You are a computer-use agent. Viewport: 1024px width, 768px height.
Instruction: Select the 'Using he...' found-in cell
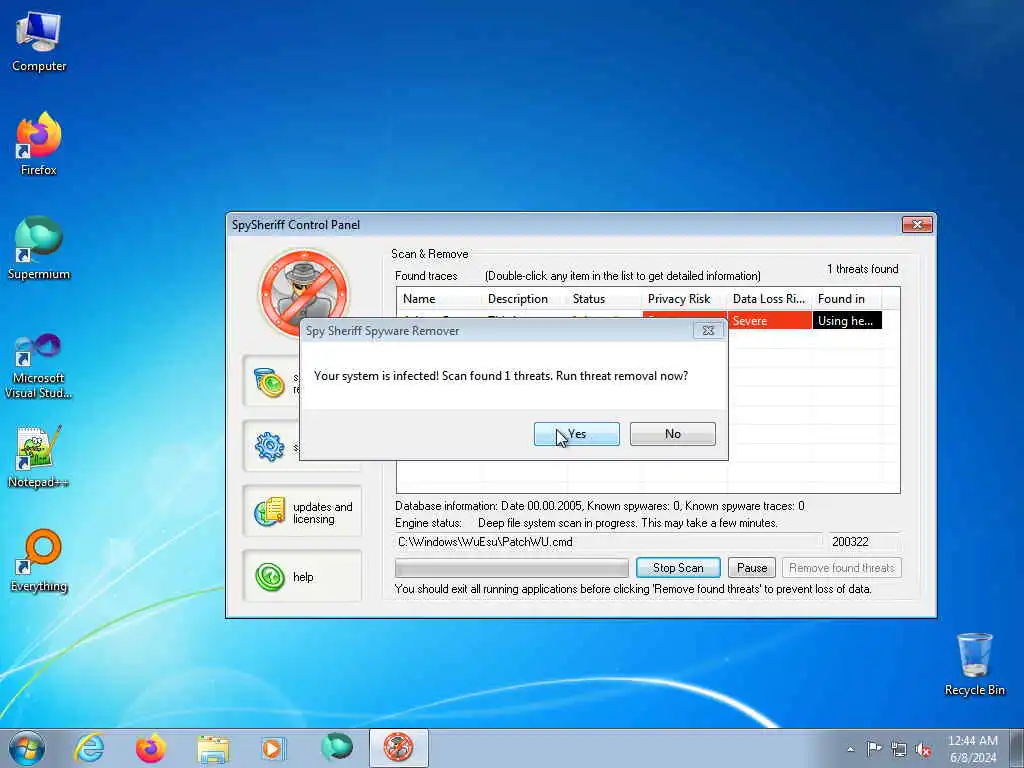pos(847,320)
